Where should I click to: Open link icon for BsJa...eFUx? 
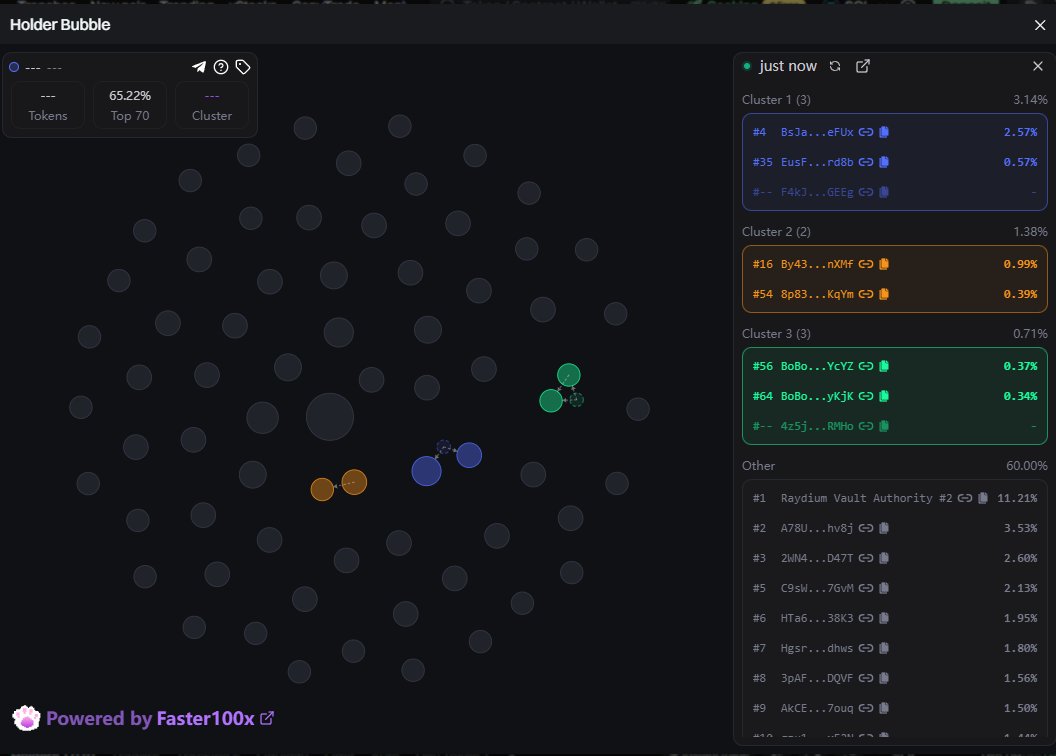(866, 132)
